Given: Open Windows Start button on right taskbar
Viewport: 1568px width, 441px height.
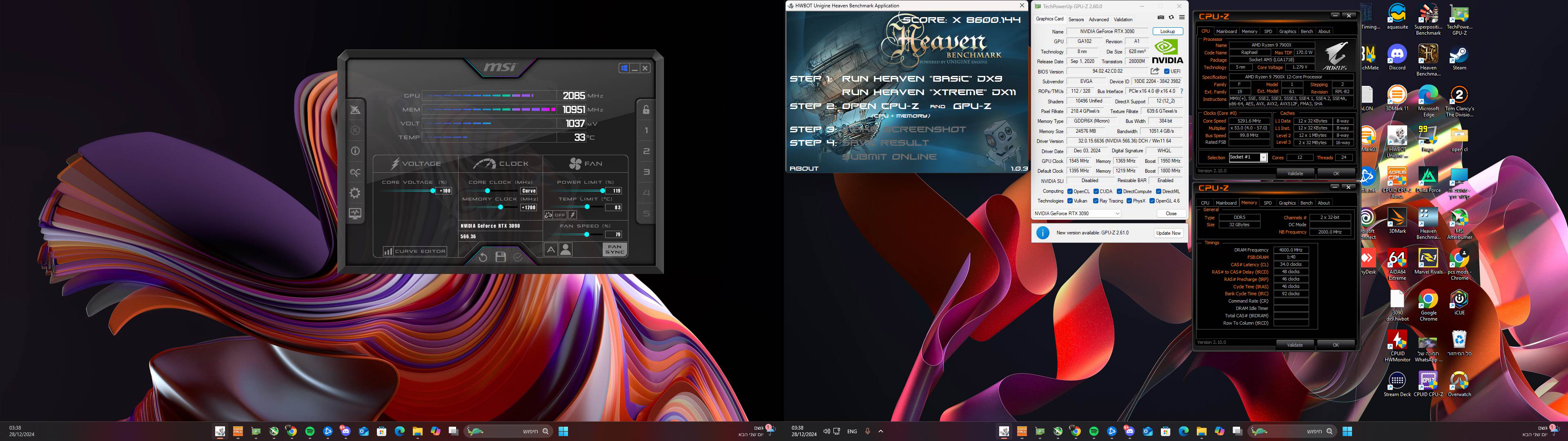Looking at the screenshot, I should (1347, 431).
